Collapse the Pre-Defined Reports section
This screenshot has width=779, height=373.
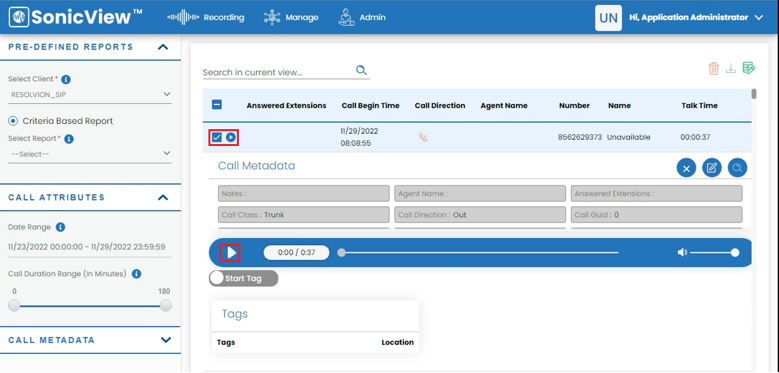tap(163, 47)
